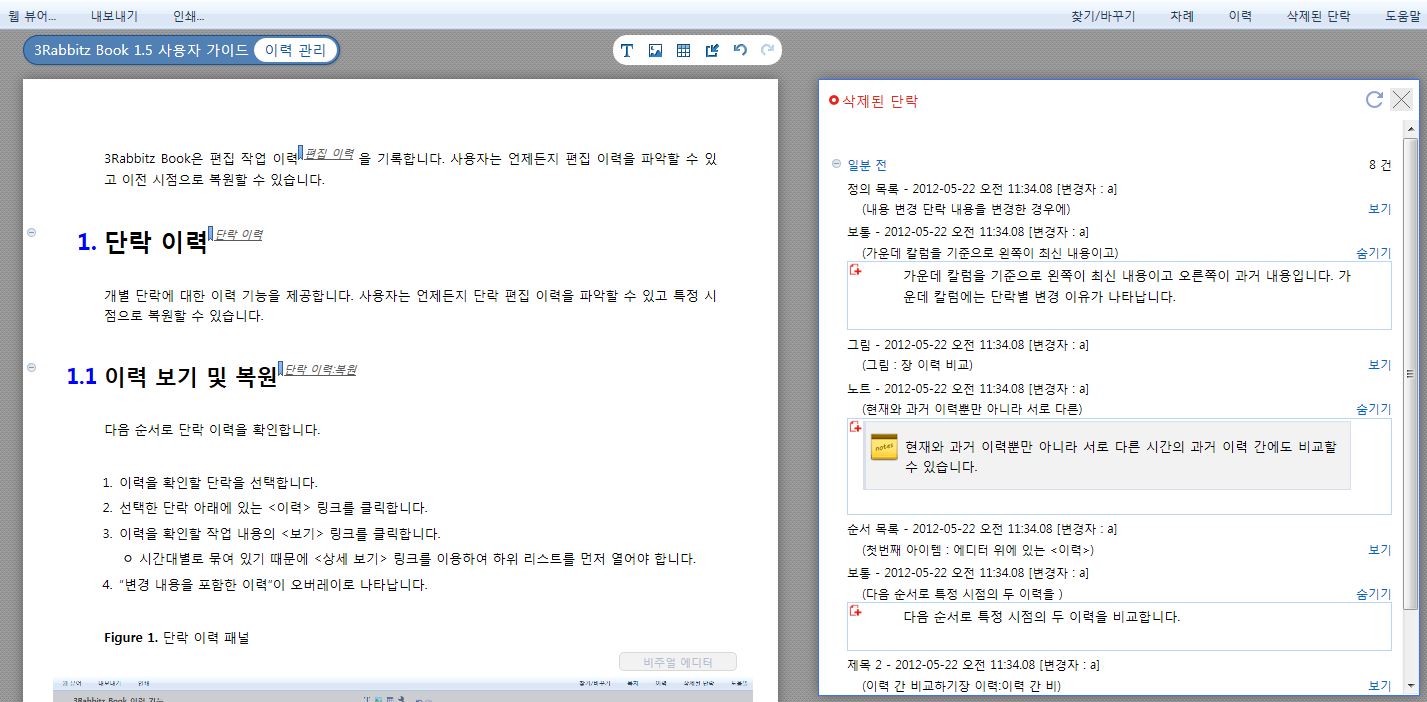Screen dimensions: 1427x702
Task: Click the restore icon beside '가운데 칼럼을 기준으로' paragraph
Action: (x=855, y=271)
